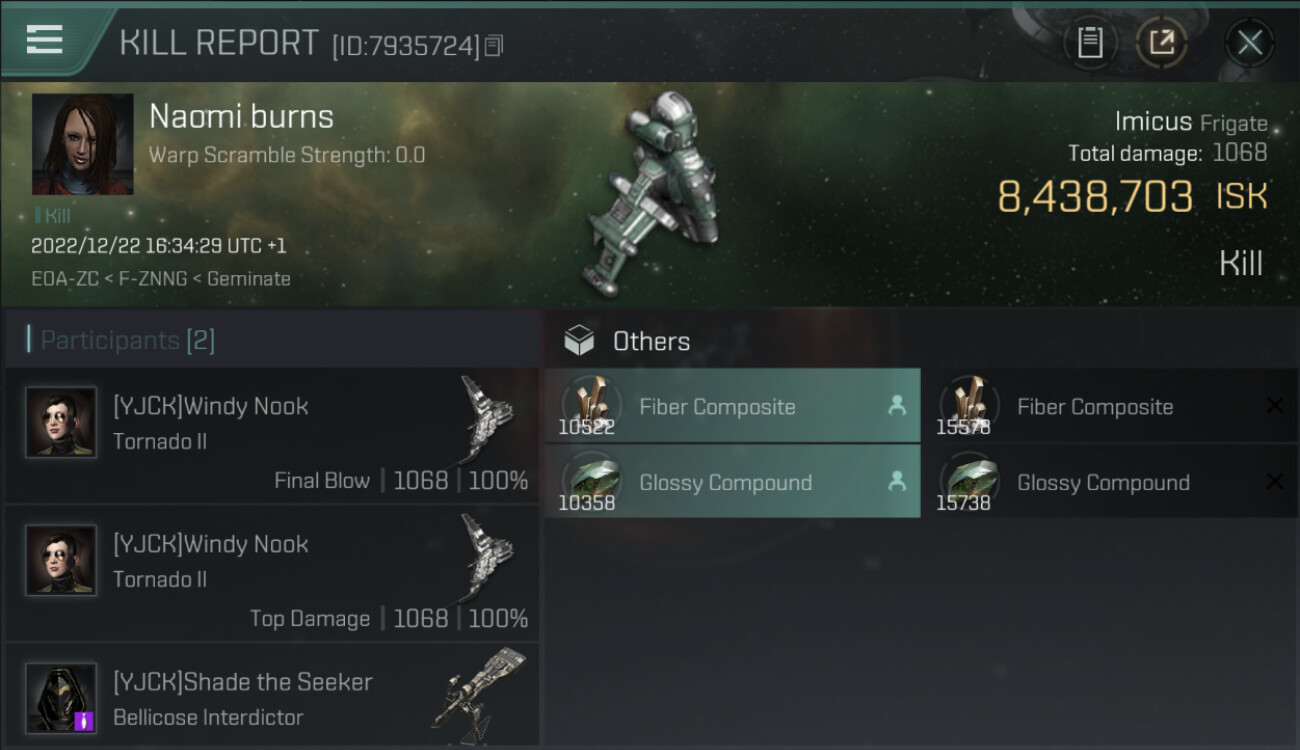
Task: Select Glossy Compound 10358 dropped item
Action: [x=732, y=482]
